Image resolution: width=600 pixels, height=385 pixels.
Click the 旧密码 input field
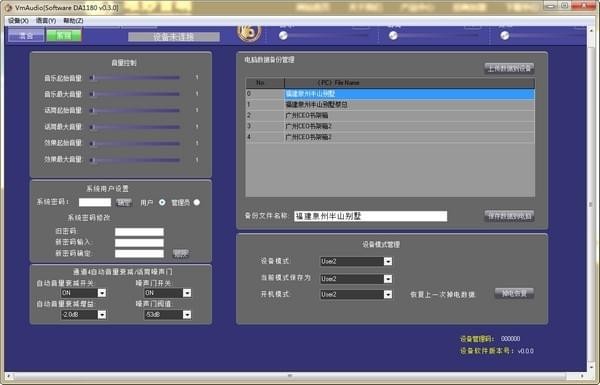coord(139,232)
